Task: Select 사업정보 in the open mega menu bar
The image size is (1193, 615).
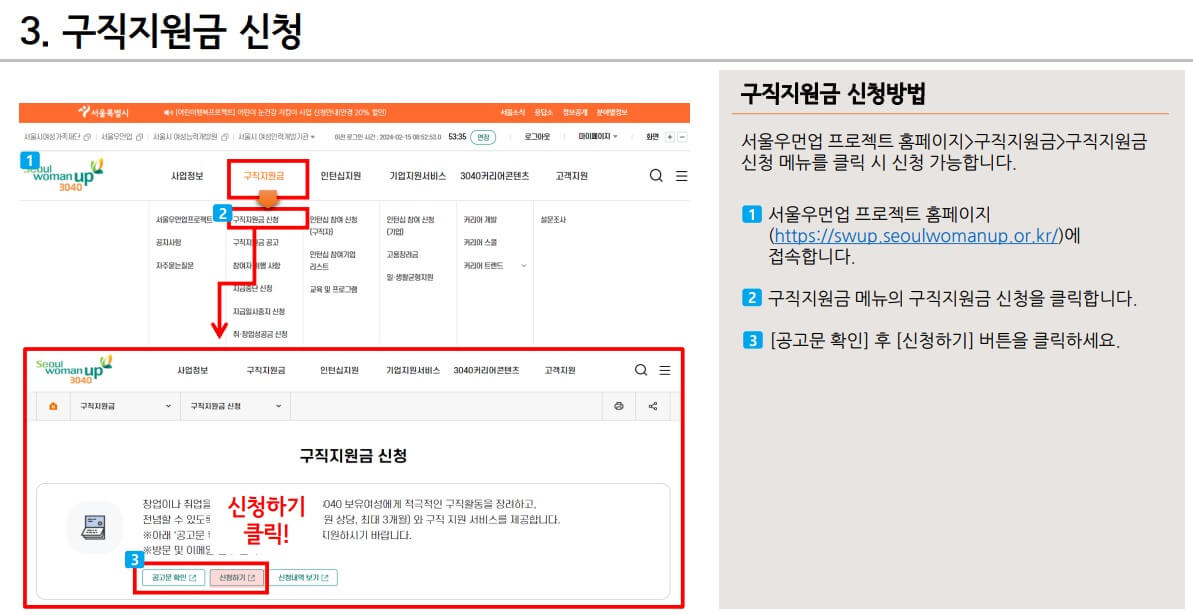Action: [187, 176]
